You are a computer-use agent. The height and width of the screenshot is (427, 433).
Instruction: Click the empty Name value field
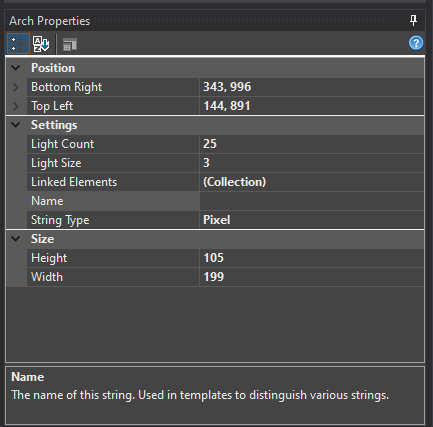(312, 201)
